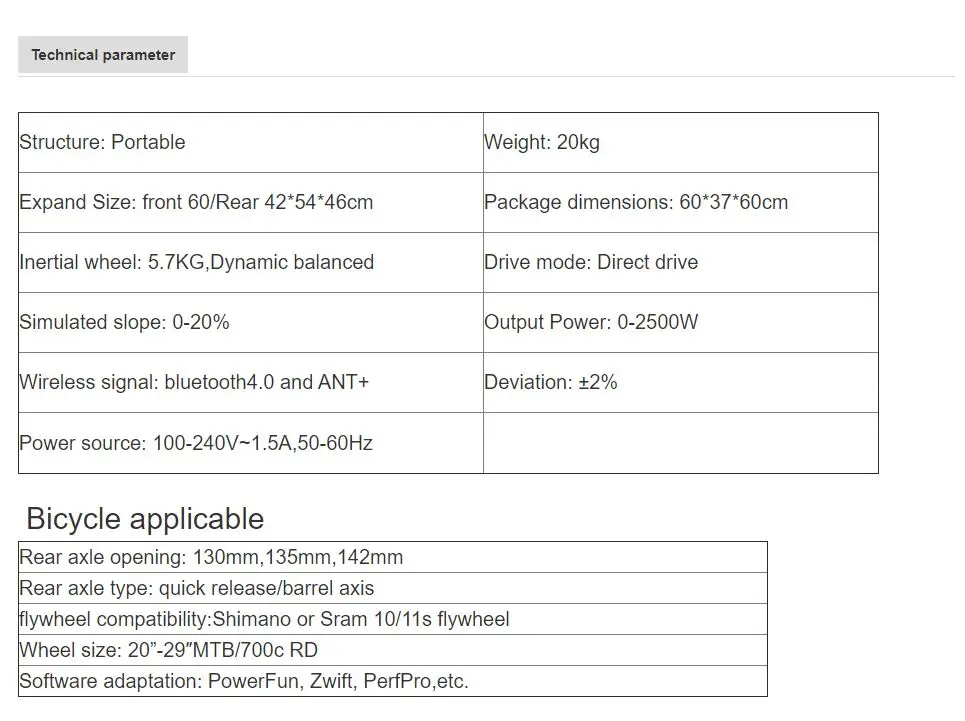
Task: Select the 'Simulated slope: 0-20%' cell
Action: click(251, 322)
